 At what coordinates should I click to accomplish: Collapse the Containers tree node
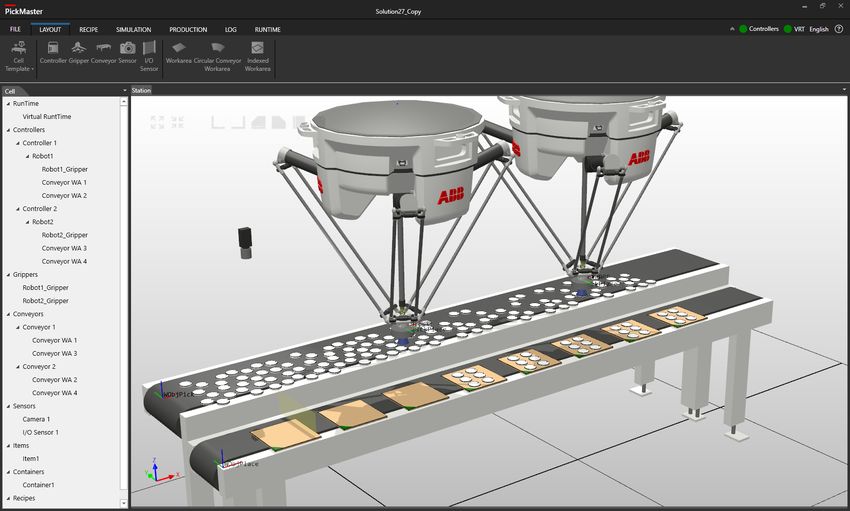pos(8,472)
